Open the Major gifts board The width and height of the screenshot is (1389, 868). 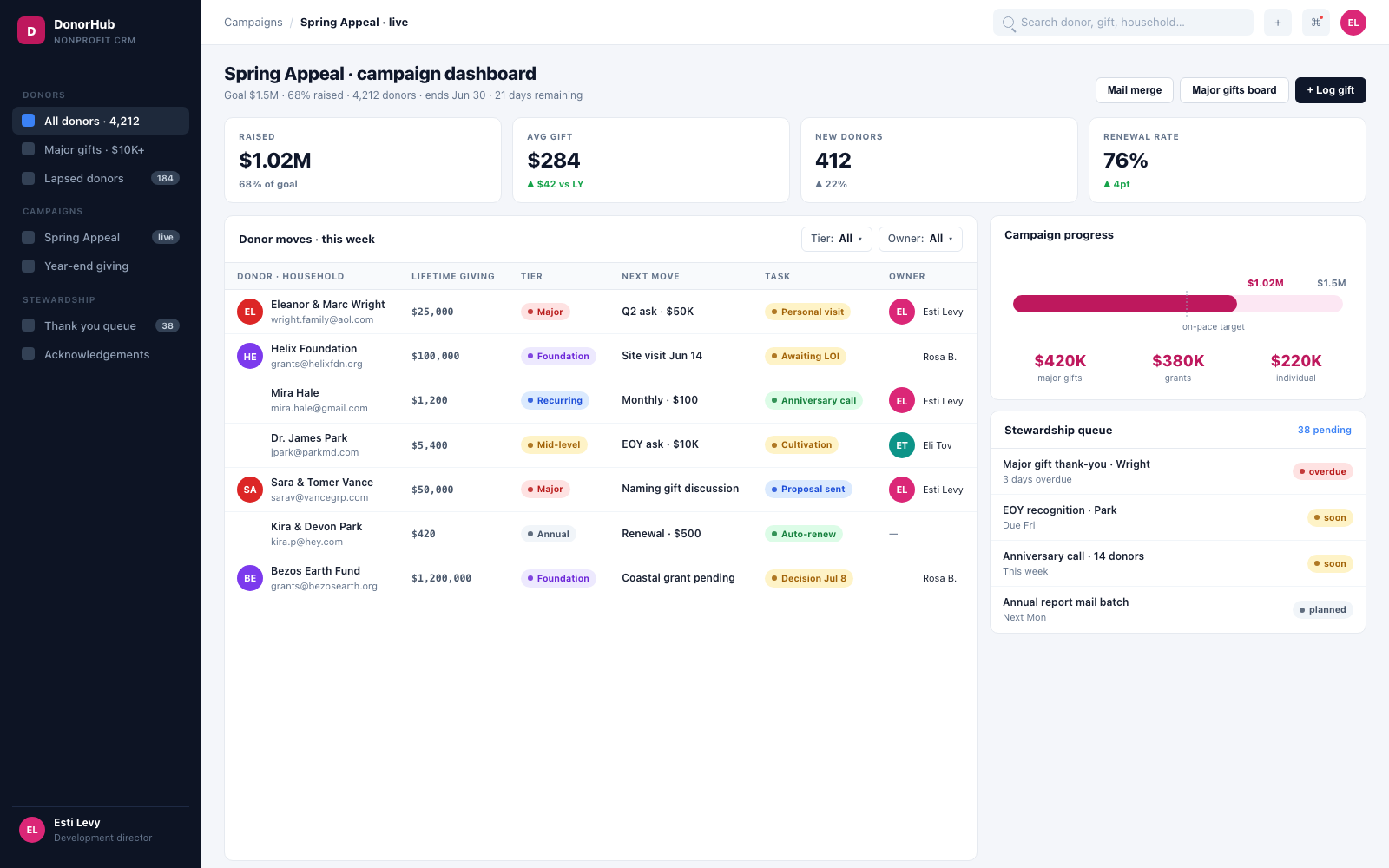pyautogui.click(x=1234, y=90)
